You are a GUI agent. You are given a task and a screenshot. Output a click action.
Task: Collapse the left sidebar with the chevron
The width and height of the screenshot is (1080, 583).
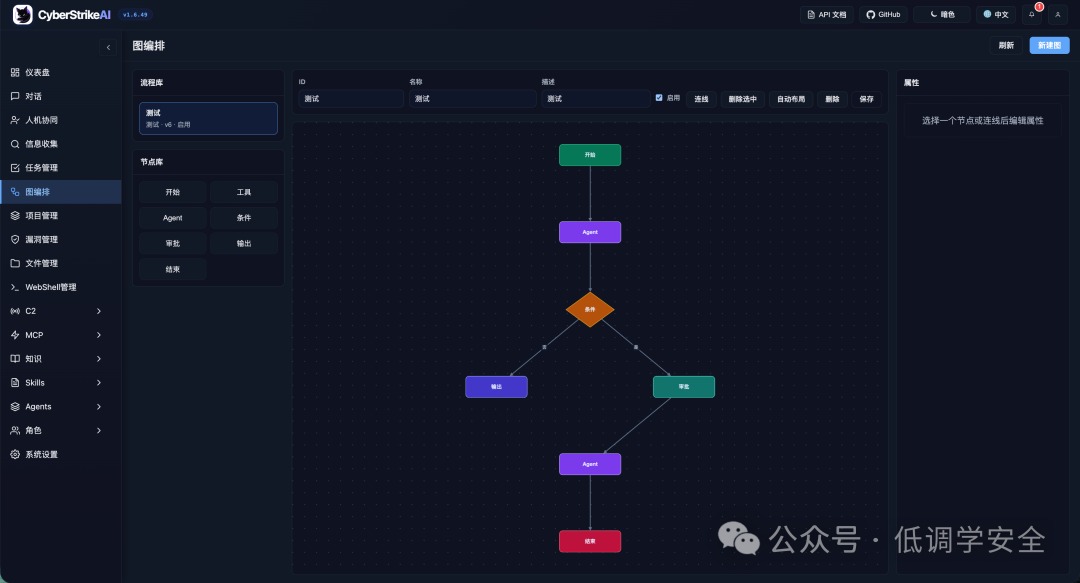[108, 48]
